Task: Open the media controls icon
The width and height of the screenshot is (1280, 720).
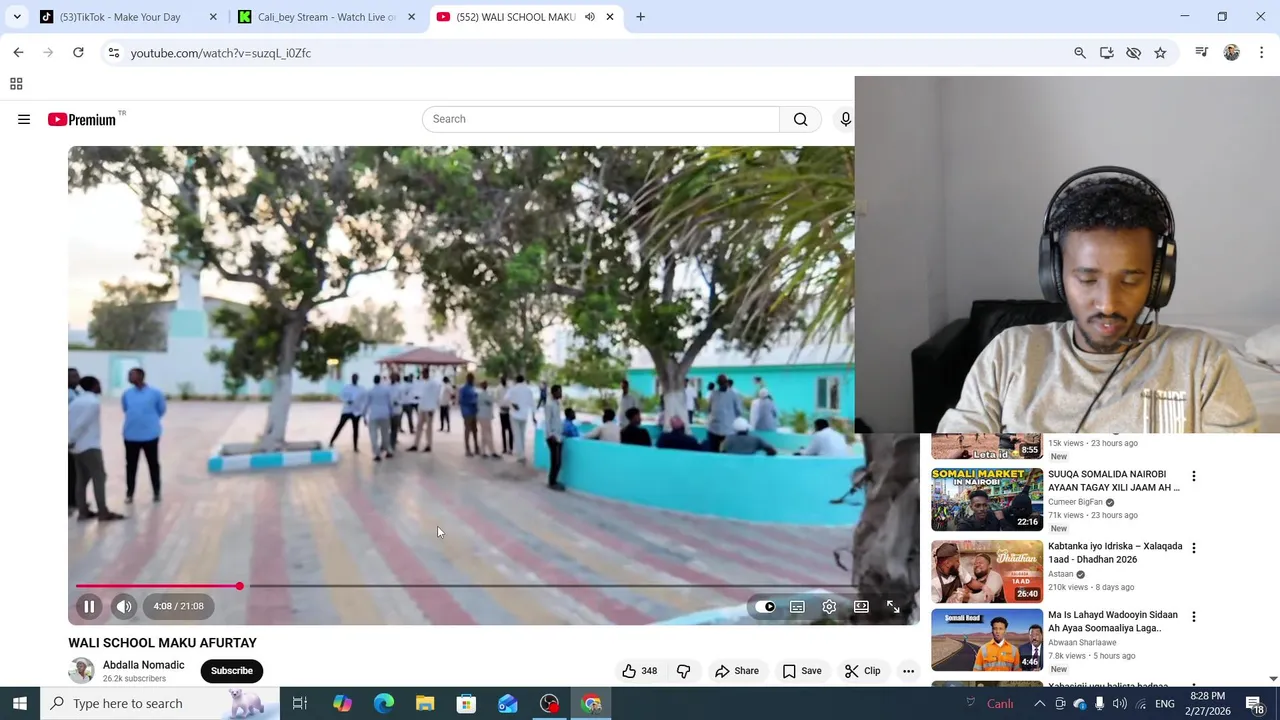Action: 1202,53
